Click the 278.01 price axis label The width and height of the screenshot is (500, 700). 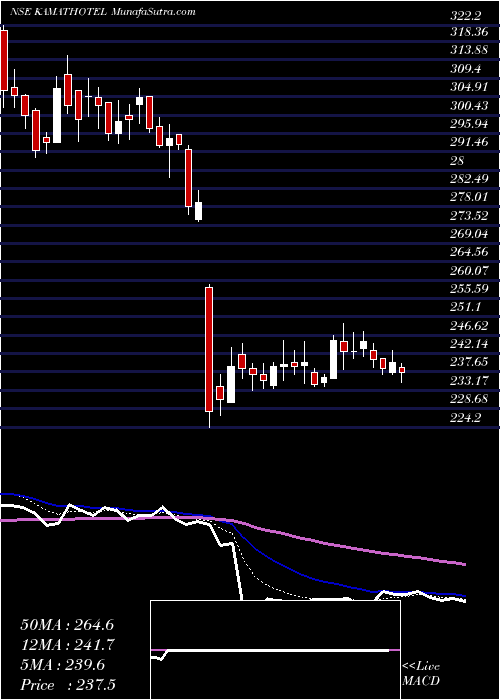click(x=470, y=197)
